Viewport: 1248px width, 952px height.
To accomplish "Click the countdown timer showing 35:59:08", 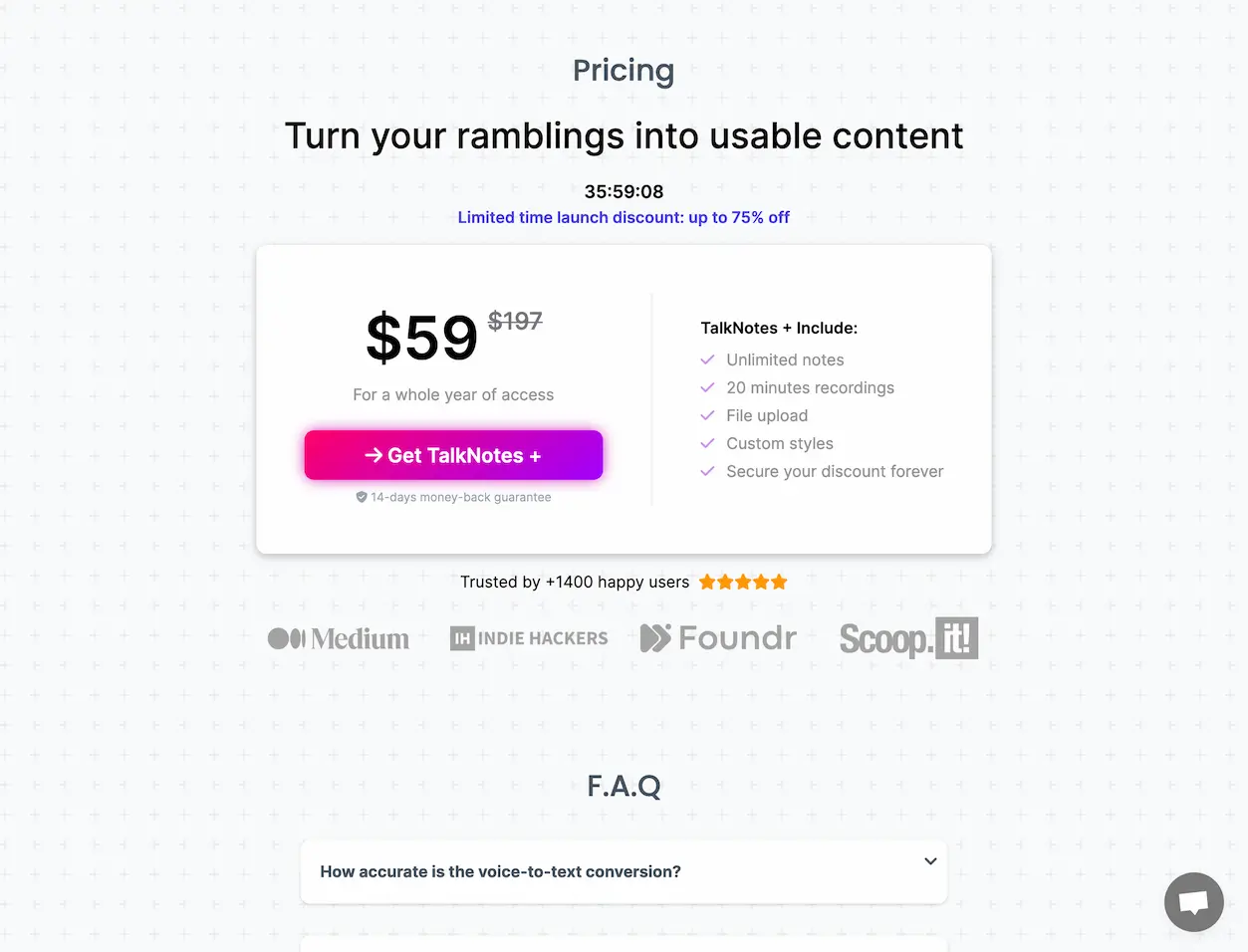I will 624,191.
